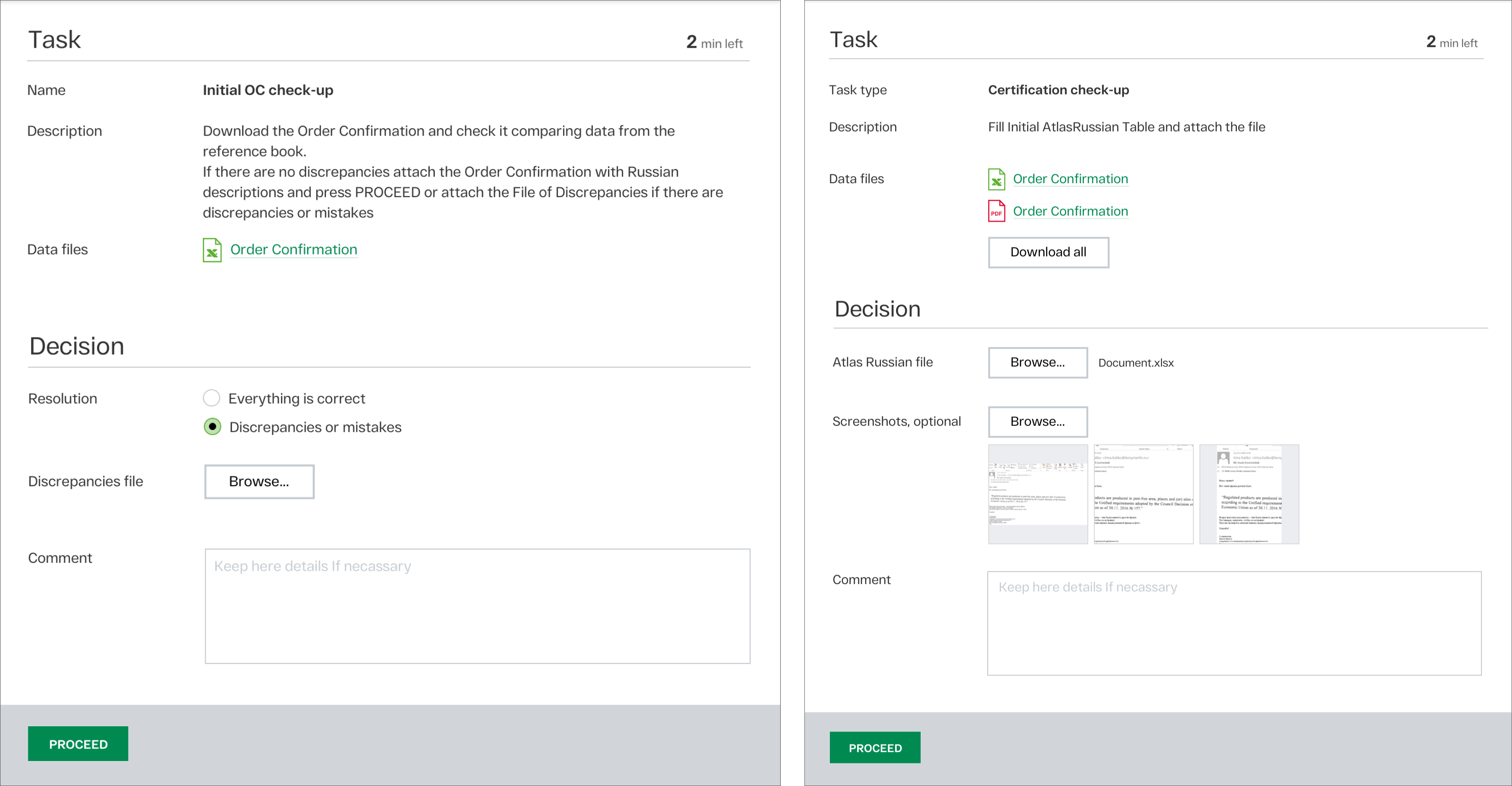1512x786 pixels.
Task: Browse for Atlas Russian file
Action: (1037, 362)
